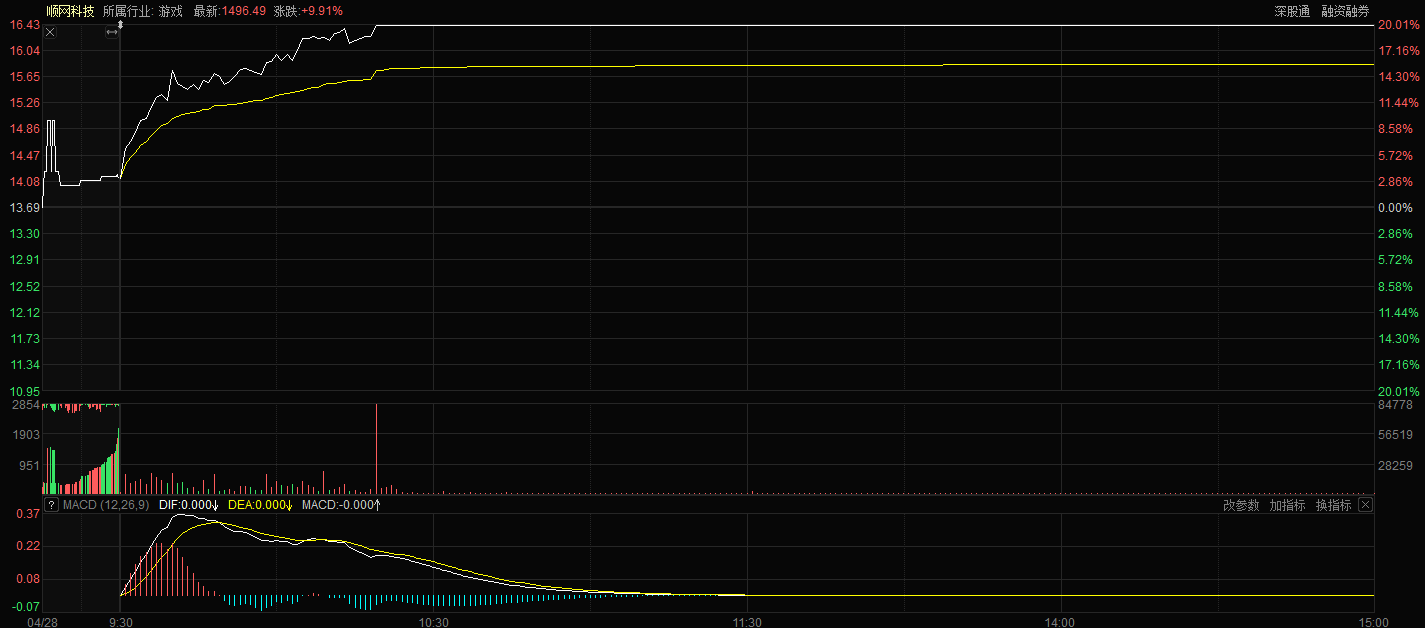Close the MACD indicator panel
Image resolution: width=1425 pixels, height=628 pixels.
(1365, 505)
